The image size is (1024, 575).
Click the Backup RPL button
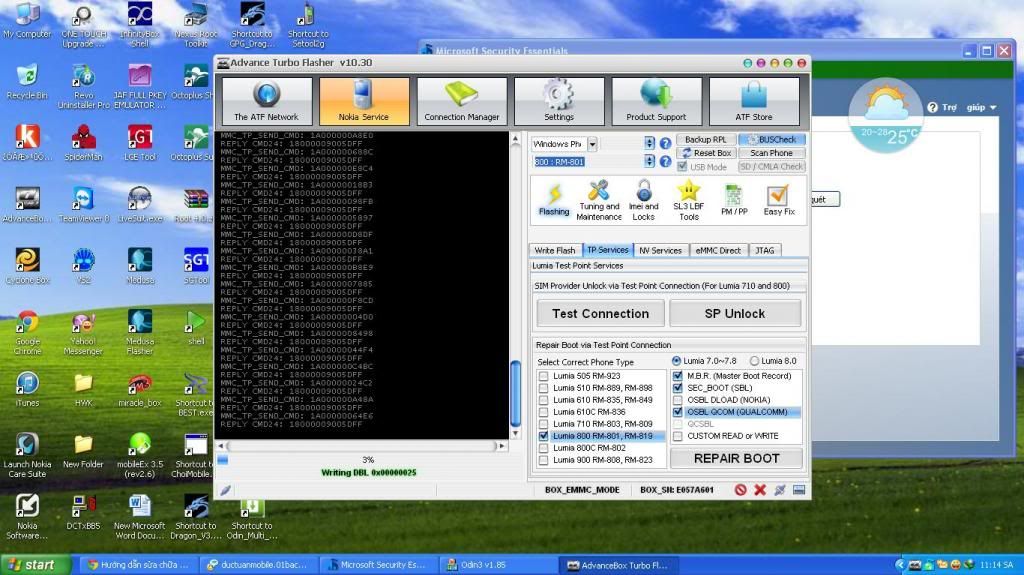click(705, 139)
